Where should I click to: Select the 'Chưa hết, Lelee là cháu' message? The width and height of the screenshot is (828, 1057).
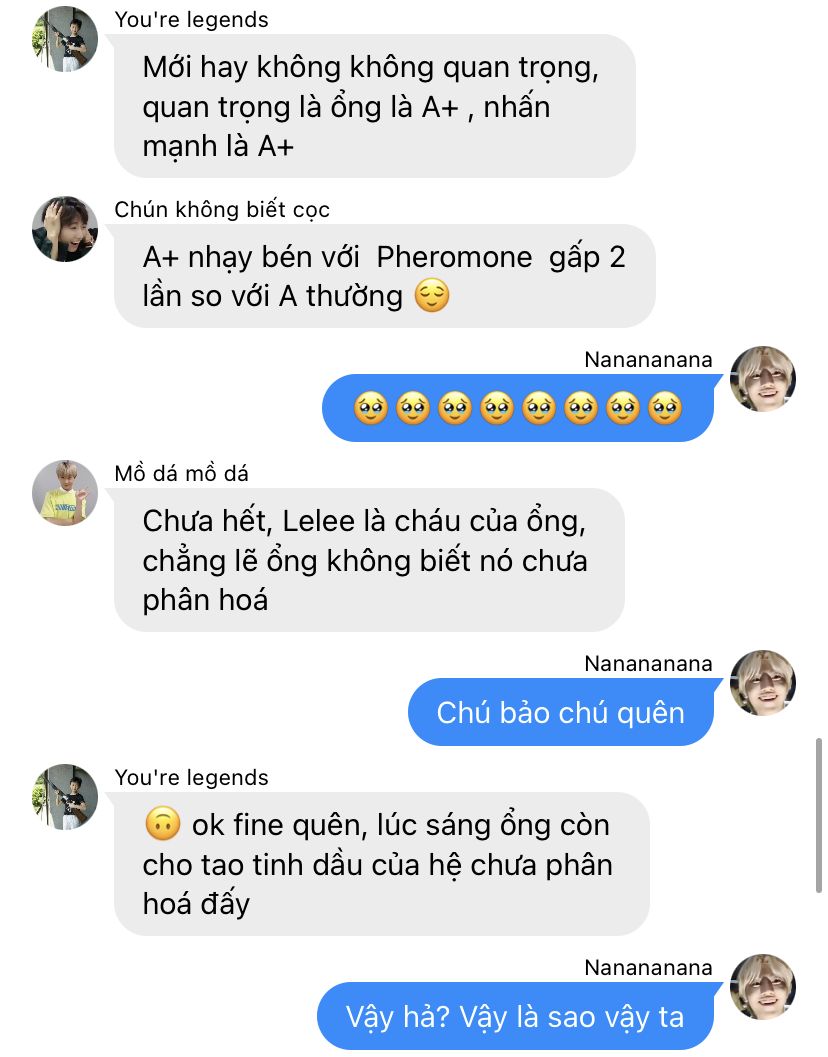point(369,560)
